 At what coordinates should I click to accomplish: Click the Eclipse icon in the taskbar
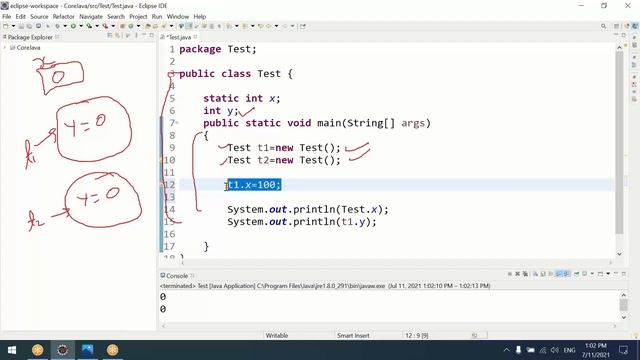tap(62, 350)
